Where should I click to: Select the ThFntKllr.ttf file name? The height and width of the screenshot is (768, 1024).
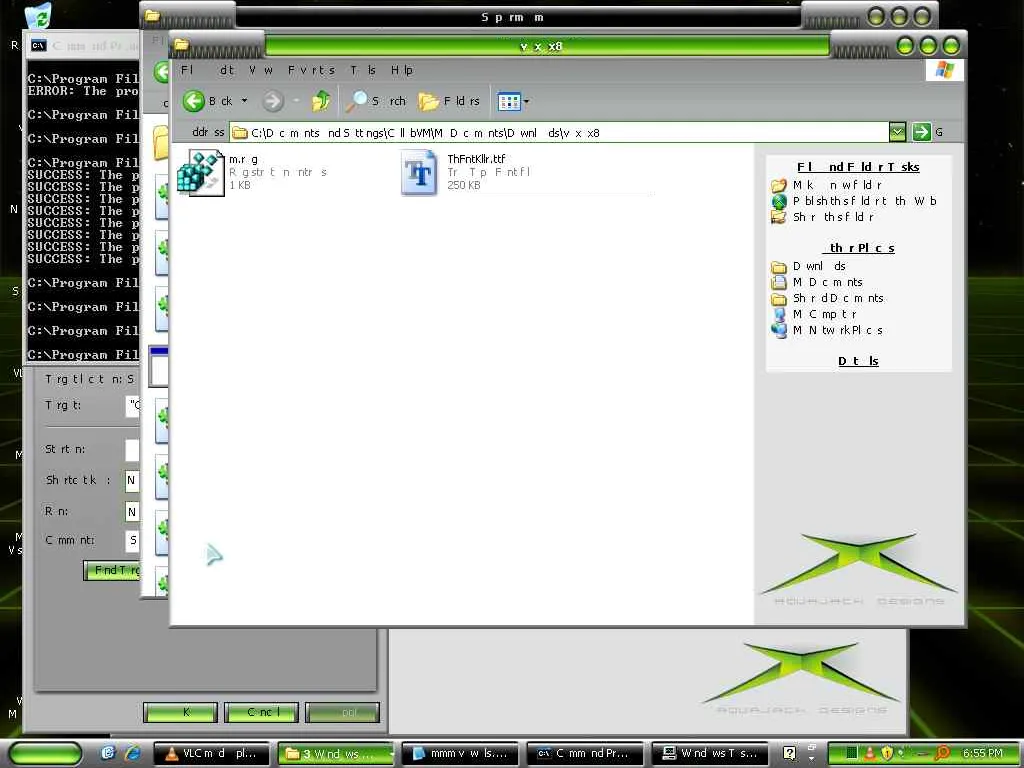tap(476, 159)
